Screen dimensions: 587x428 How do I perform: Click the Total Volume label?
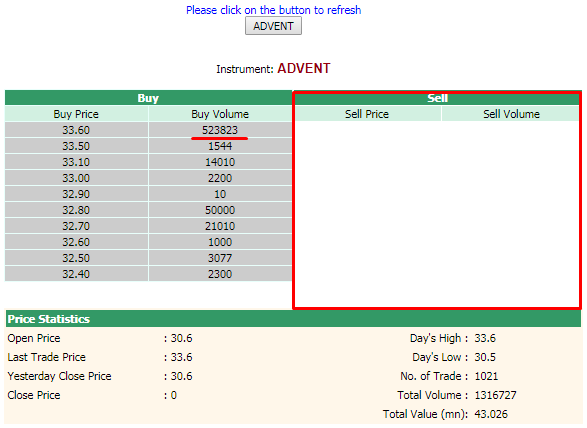(433, 395)
